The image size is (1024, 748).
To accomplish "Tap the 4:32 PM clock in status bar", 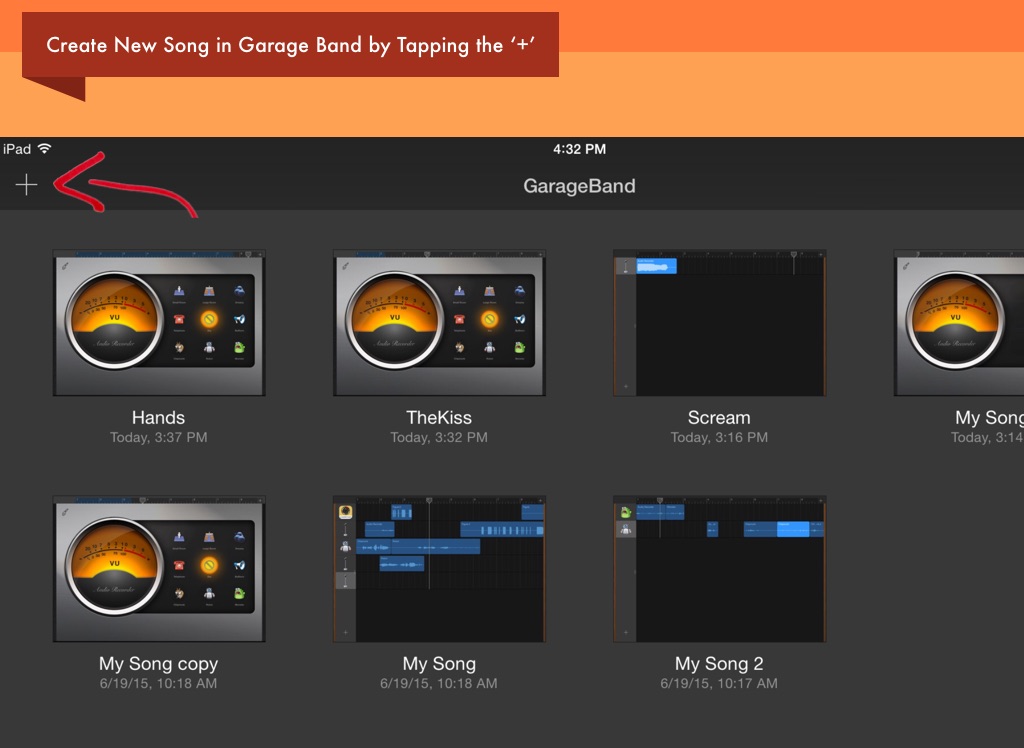I will (x=579, y=149).
